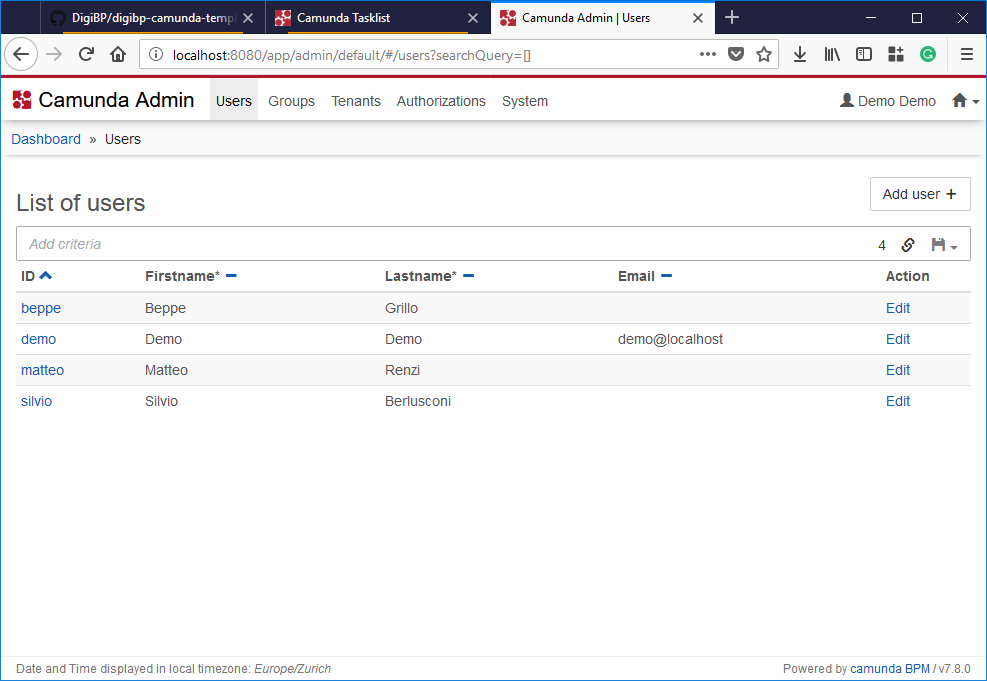The width and height of the screenshot is (987, 681).
Task: Click the Add user button
Action: point(919,194)
